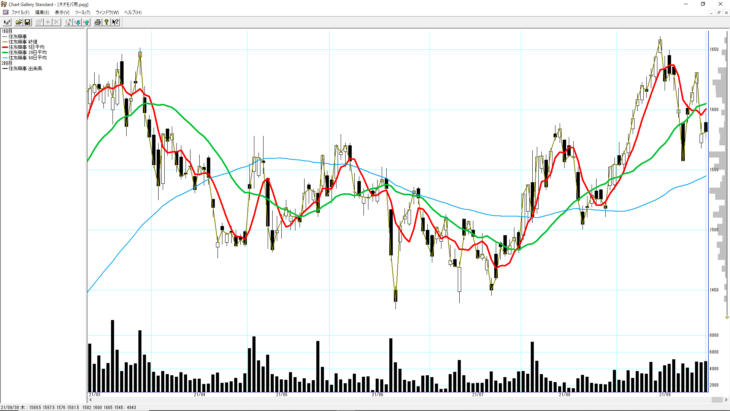Click the yellow help toolbar icon
Viewport: 730px width, 411px height.
point(105,21)
